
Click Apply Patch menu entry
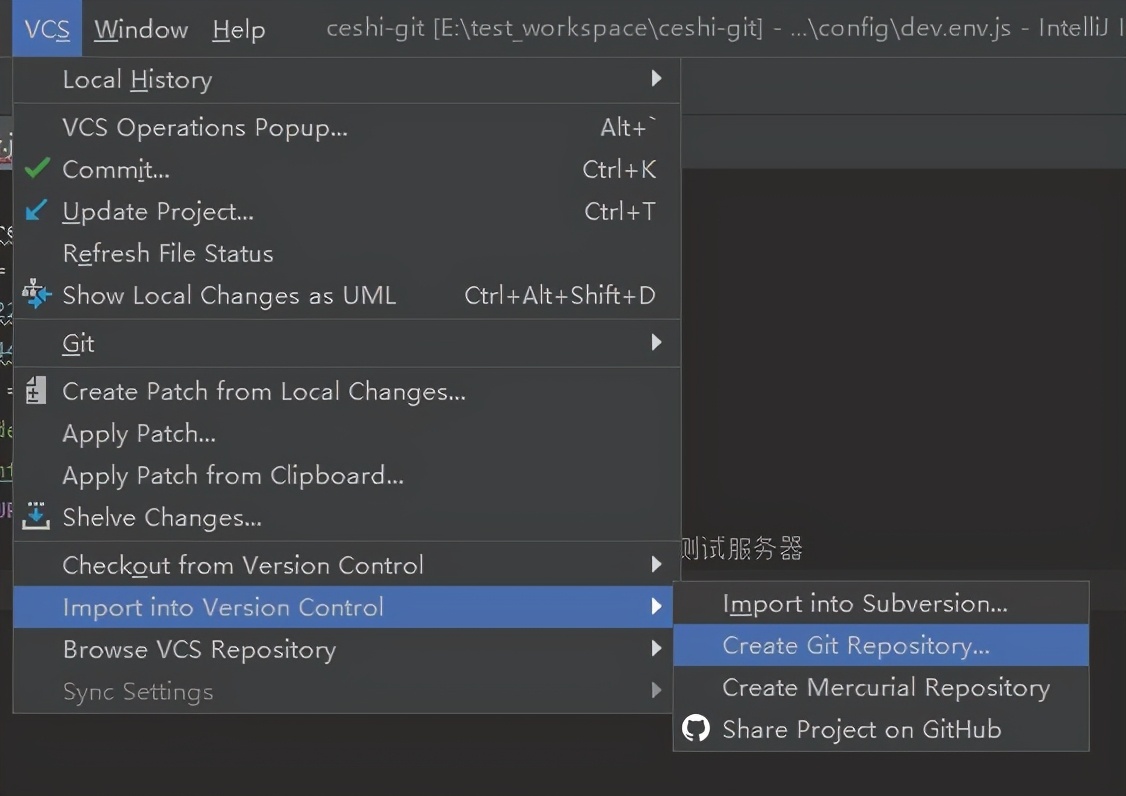(139, 434)
